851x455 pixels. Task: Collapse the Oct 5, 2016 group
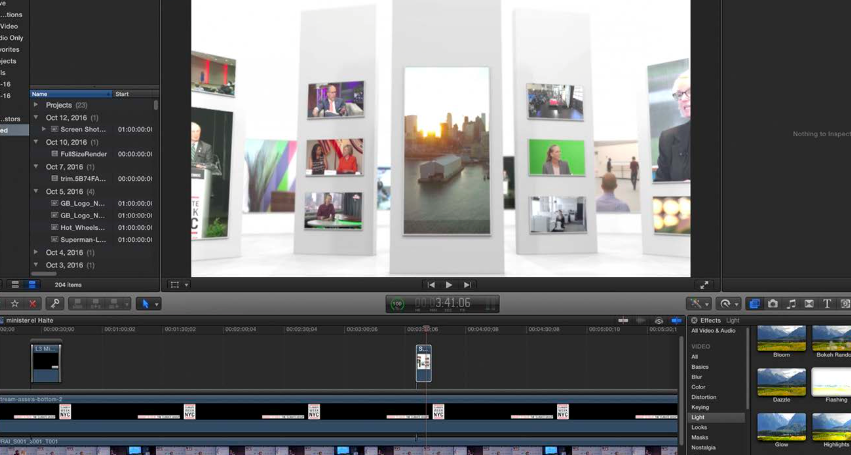click(37, 191)
